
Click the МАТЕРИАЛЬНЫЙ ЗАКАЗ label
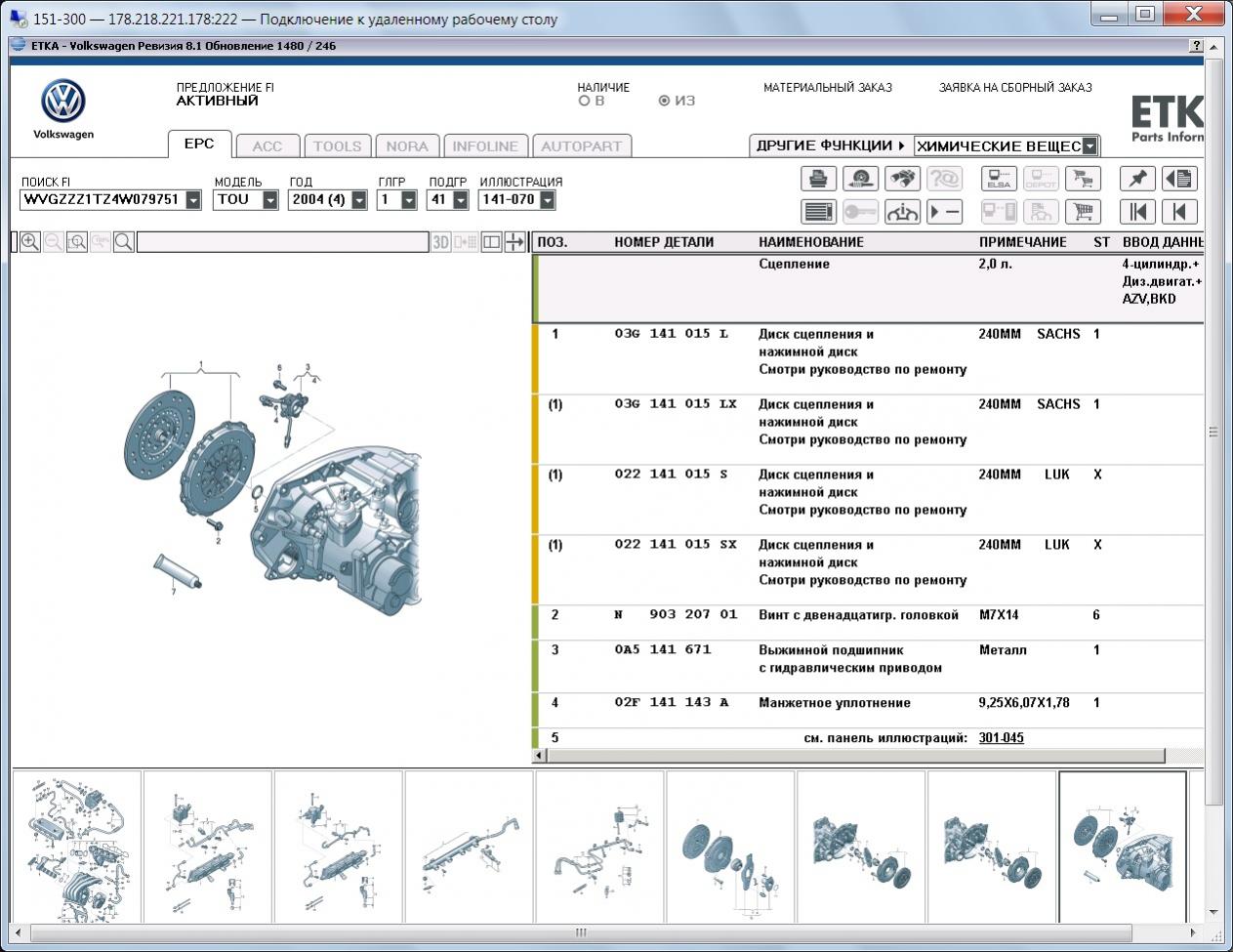(x=828, y=87)
